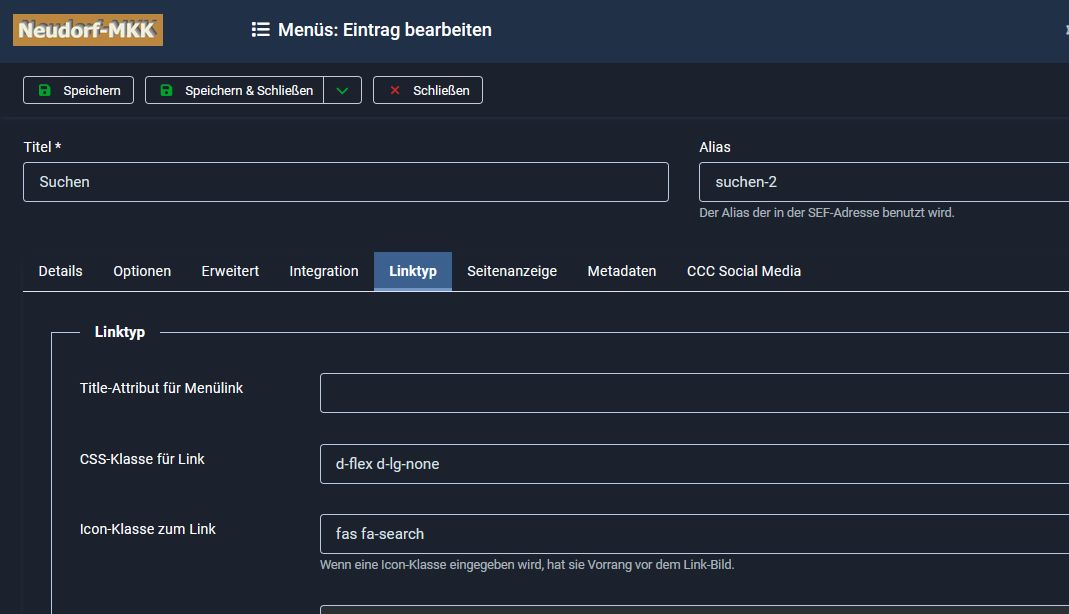Show the Metadaten tab
Viewport: 1069px width, 614px height.
coord(622,271)
